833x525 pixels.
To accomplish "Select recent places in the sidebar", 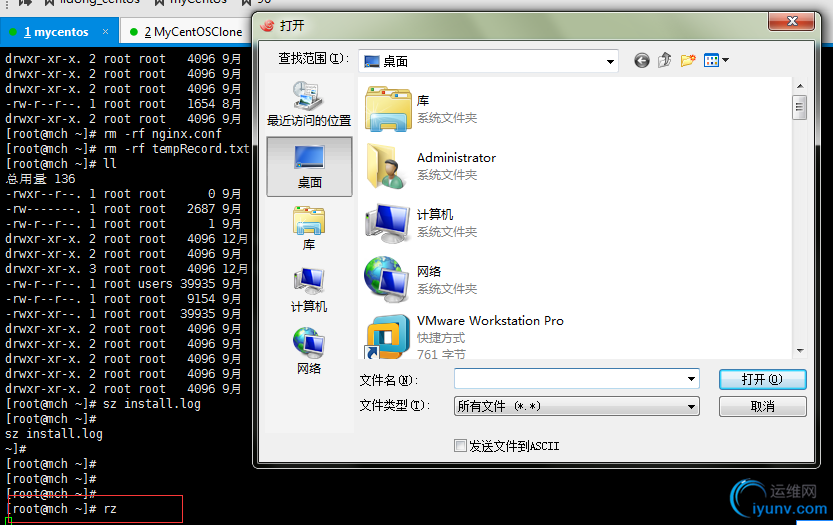I will pos(309,104).
